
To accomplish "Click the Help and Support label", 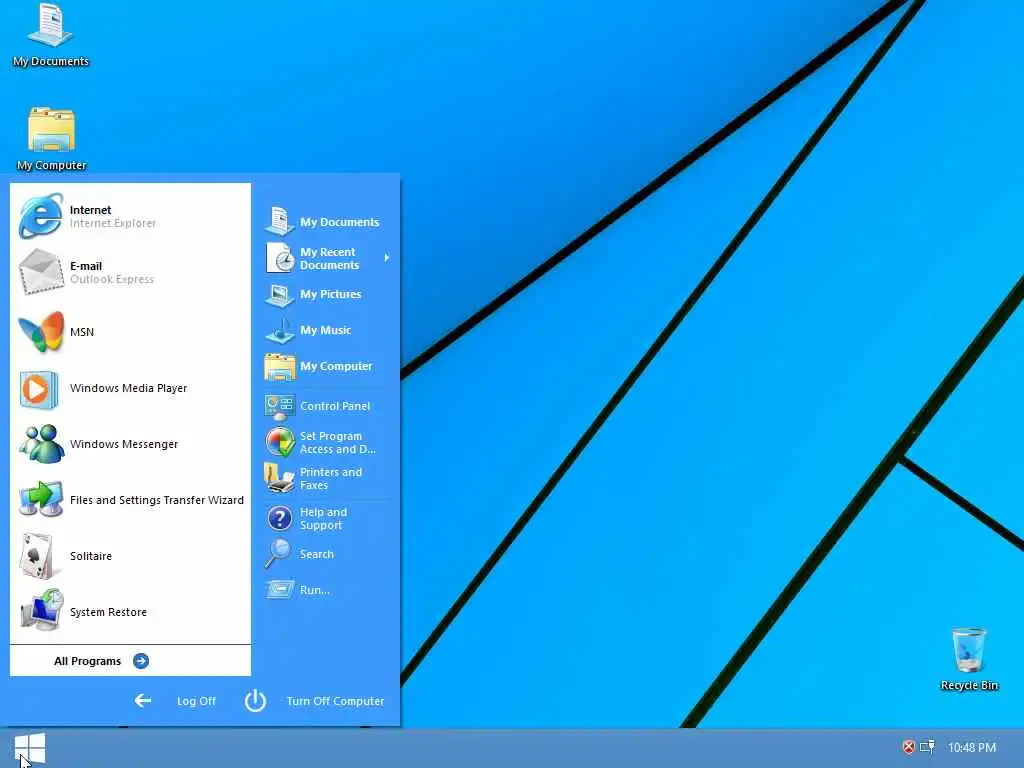I will (323, 519).
